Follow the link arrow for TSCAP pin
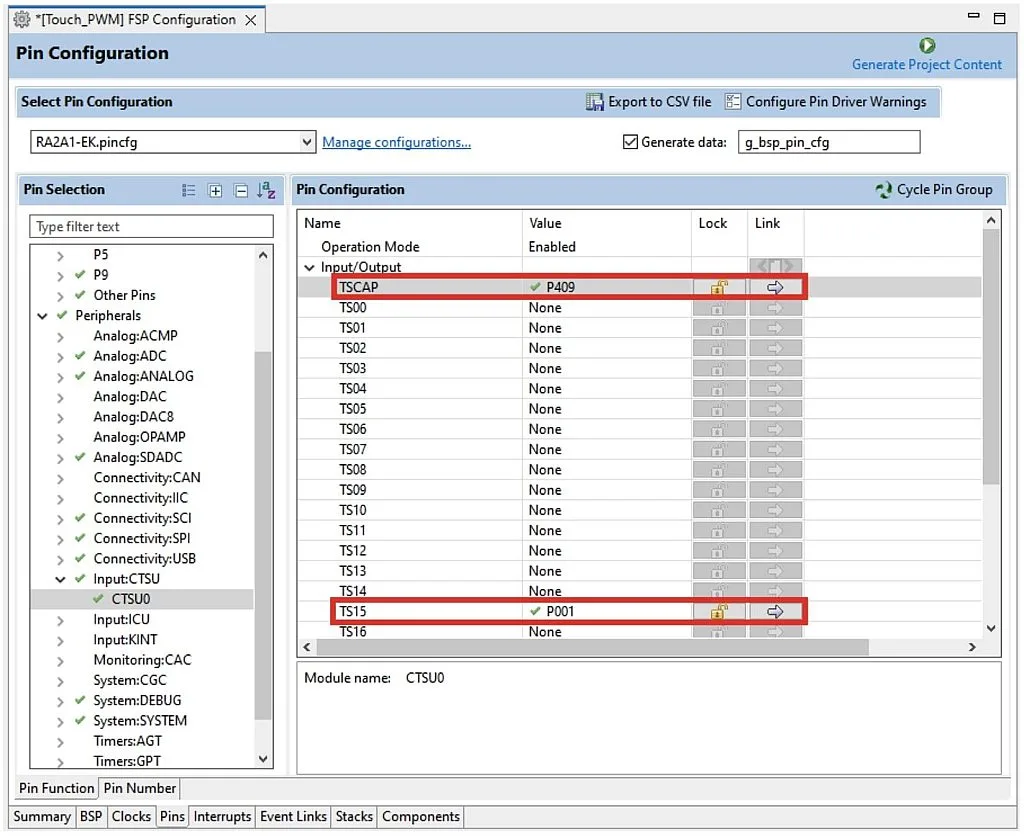1024x836 pixels. coord(775,287)
